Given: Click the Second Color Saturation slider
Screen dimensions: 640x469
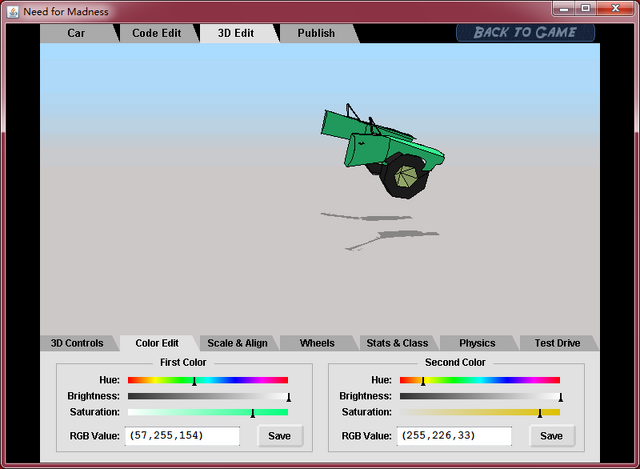Looking at the screenshot, I should [480, 412].
